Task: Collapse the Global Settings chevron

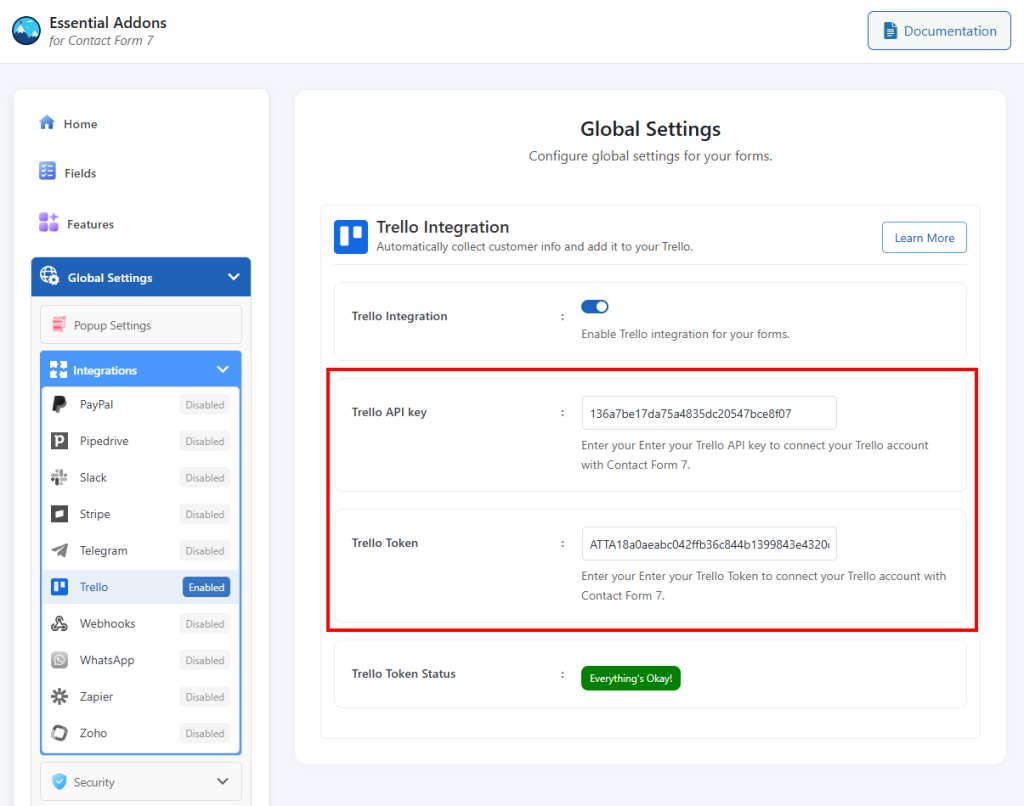Action: pos(233,277)
